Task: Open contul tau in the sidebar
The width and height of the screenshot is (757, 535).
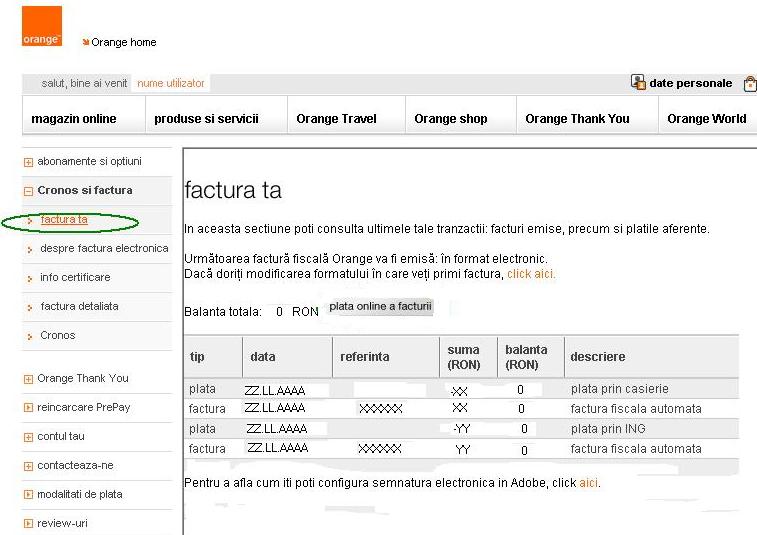Action: pos(61,436)
